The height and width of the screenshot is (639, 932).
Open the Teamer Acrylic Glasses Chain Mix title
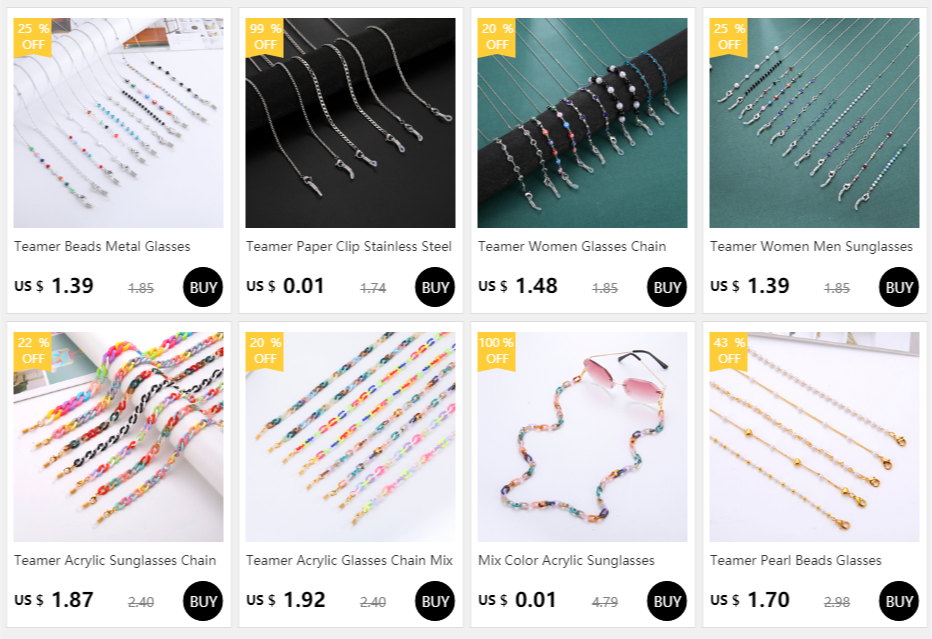click(350, 560)
